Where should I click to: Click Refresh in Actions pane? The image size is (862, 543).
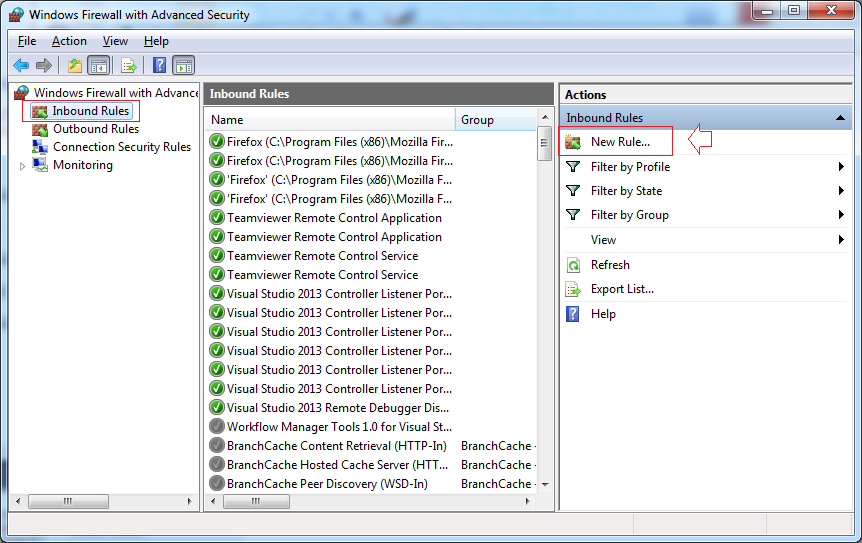(x=610, y=265)
